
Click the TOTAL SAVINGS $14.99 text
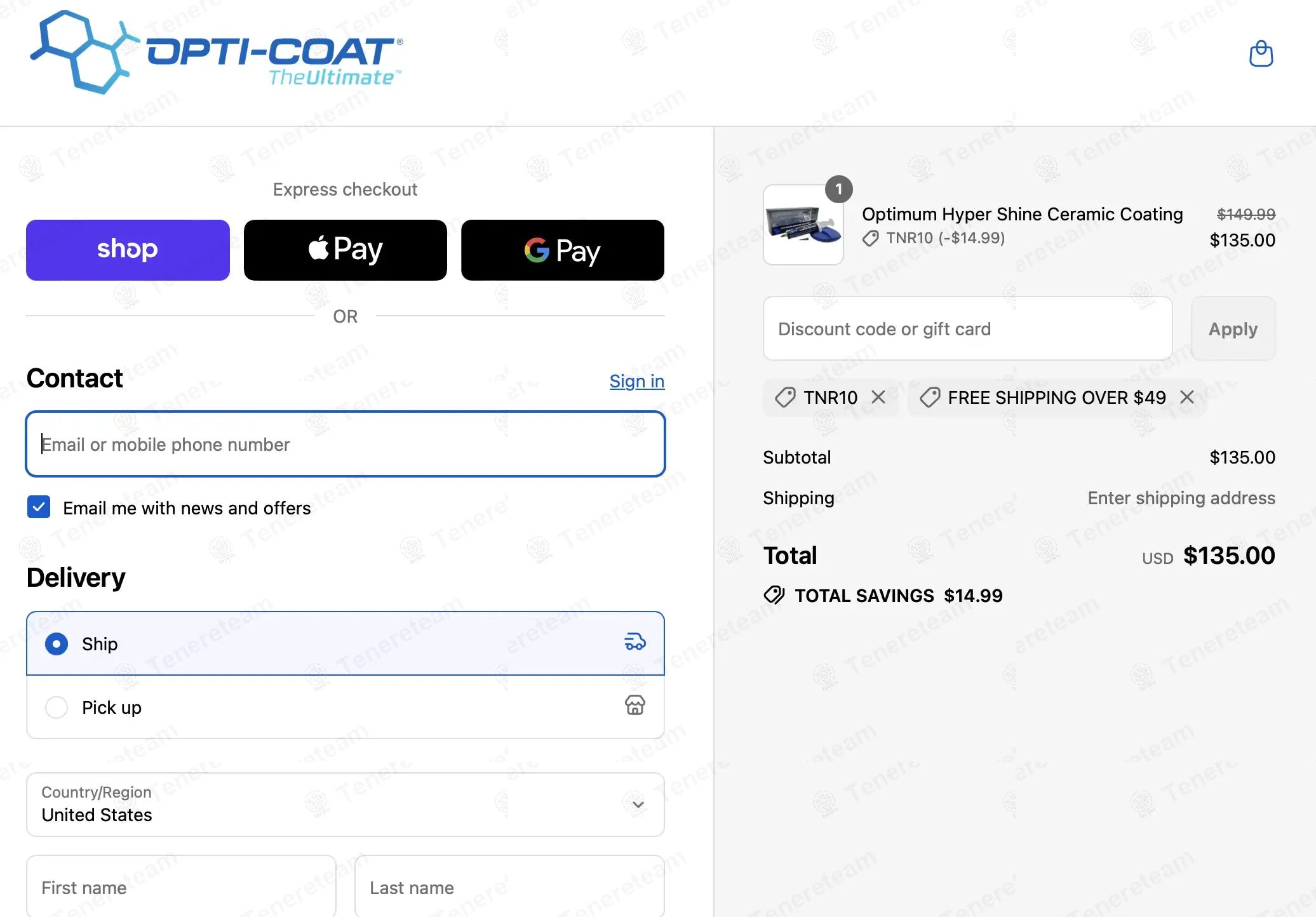click(x=899, y=596)
